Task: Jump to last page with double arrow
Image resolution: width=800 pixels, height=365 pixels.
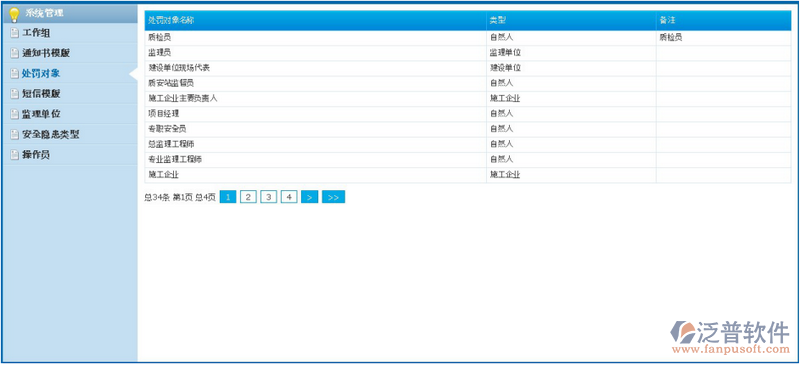Action: (x=333, y=197)
